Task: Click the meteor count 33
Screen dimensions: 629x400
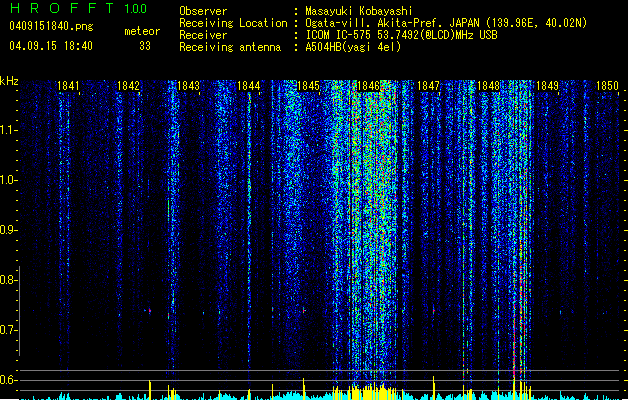Action: click(x=145, y=46)
